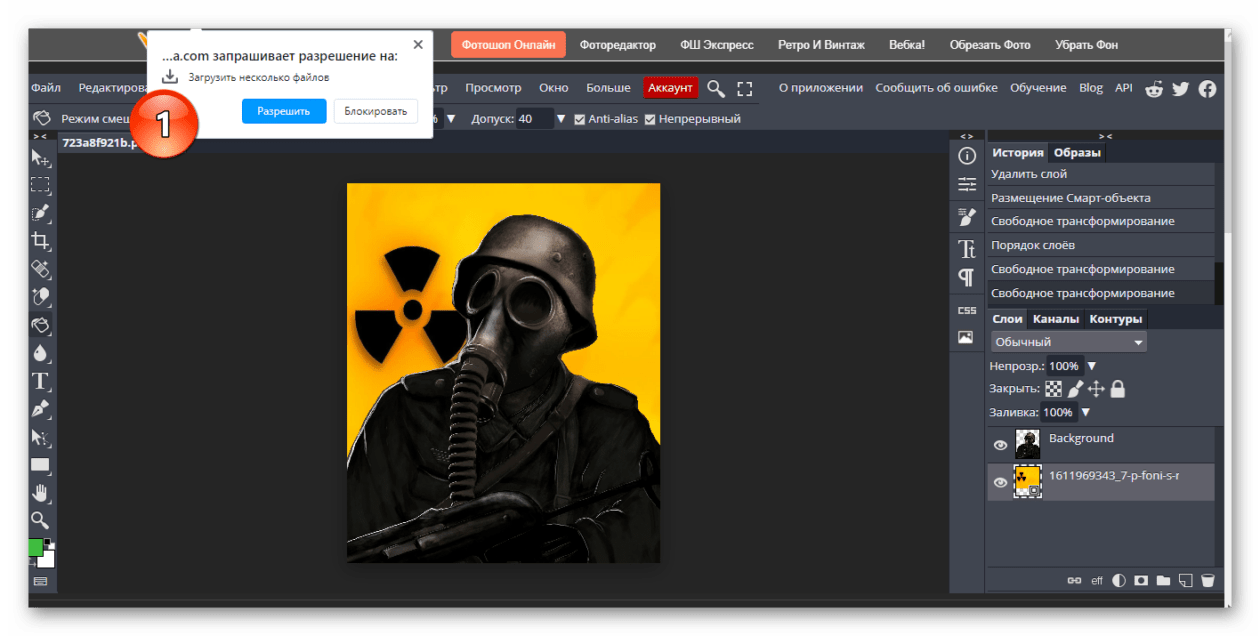Create a new folder in layers
This screenshot has width=1260, height=636.
1163,580
